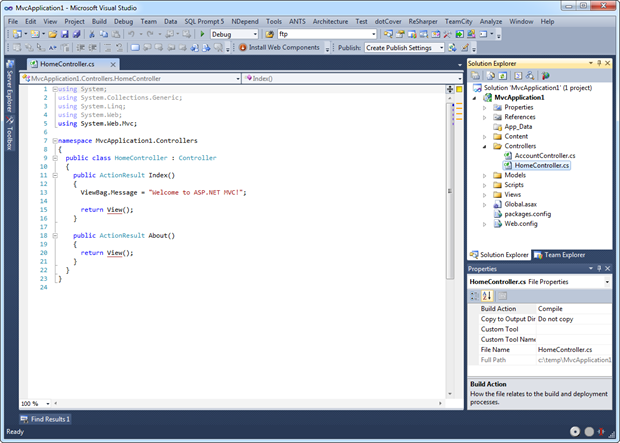The width and height of the screenshot is (620, 443).
Task: Click the View Class Diagram icon in Solution Explorer
Action: pos(529,76)
